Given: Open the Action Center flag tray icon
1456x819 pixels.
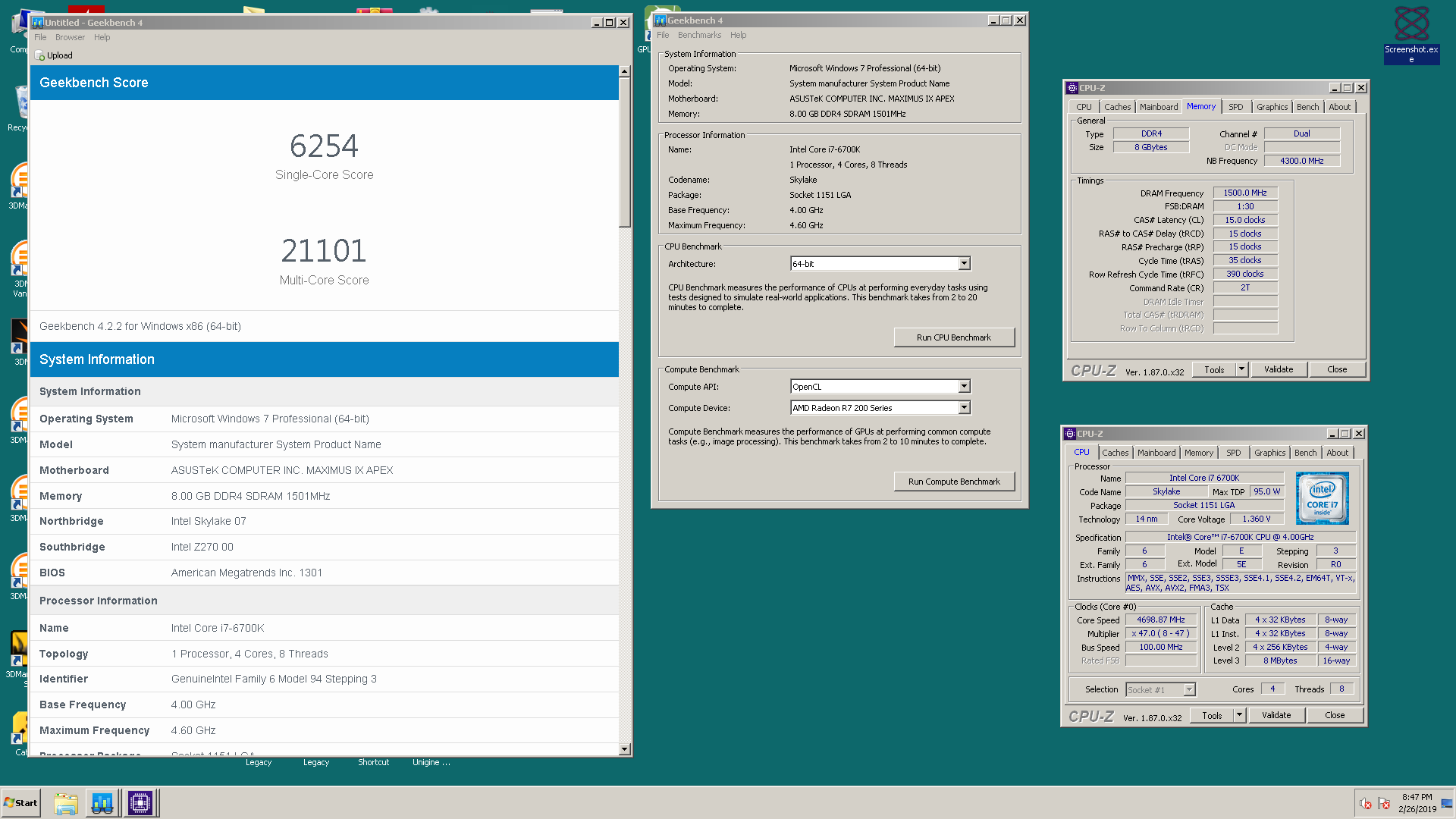Looking at the screenshot, I should (1384, 804).
